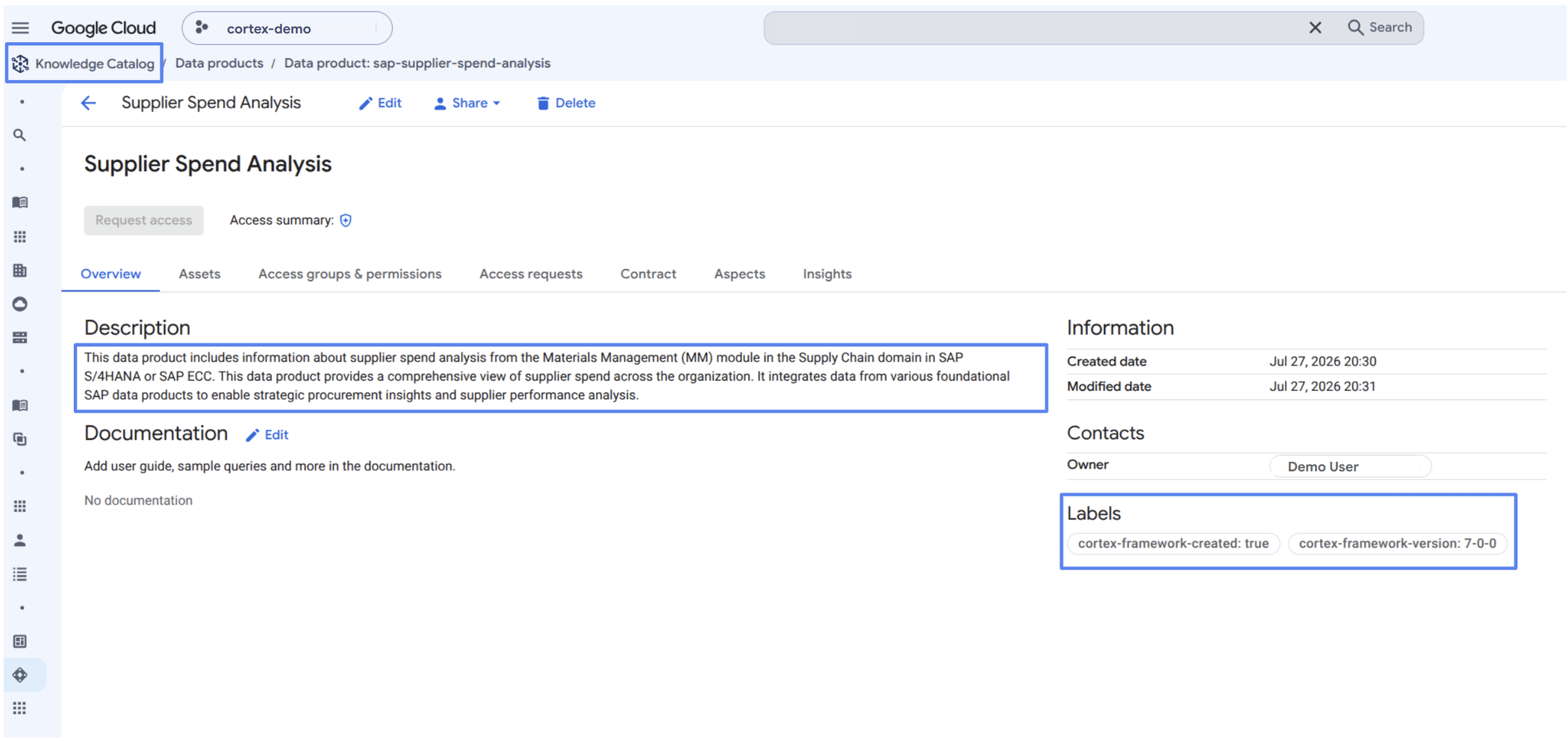The image size is (1568, 741).
Task: Open the cloud circle sidebar icon
Action: pyautogui.click(x=20, y=304)
